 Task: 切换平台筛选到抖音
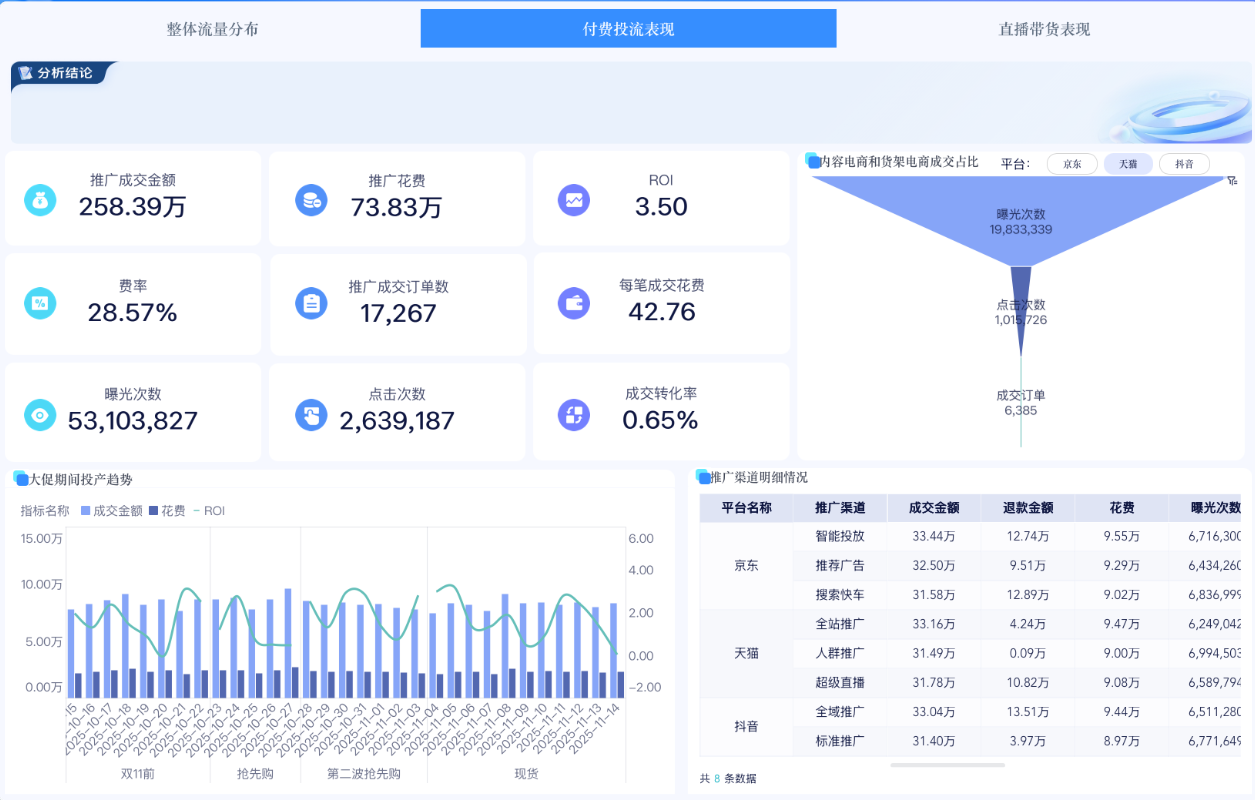pos(1183,164)
